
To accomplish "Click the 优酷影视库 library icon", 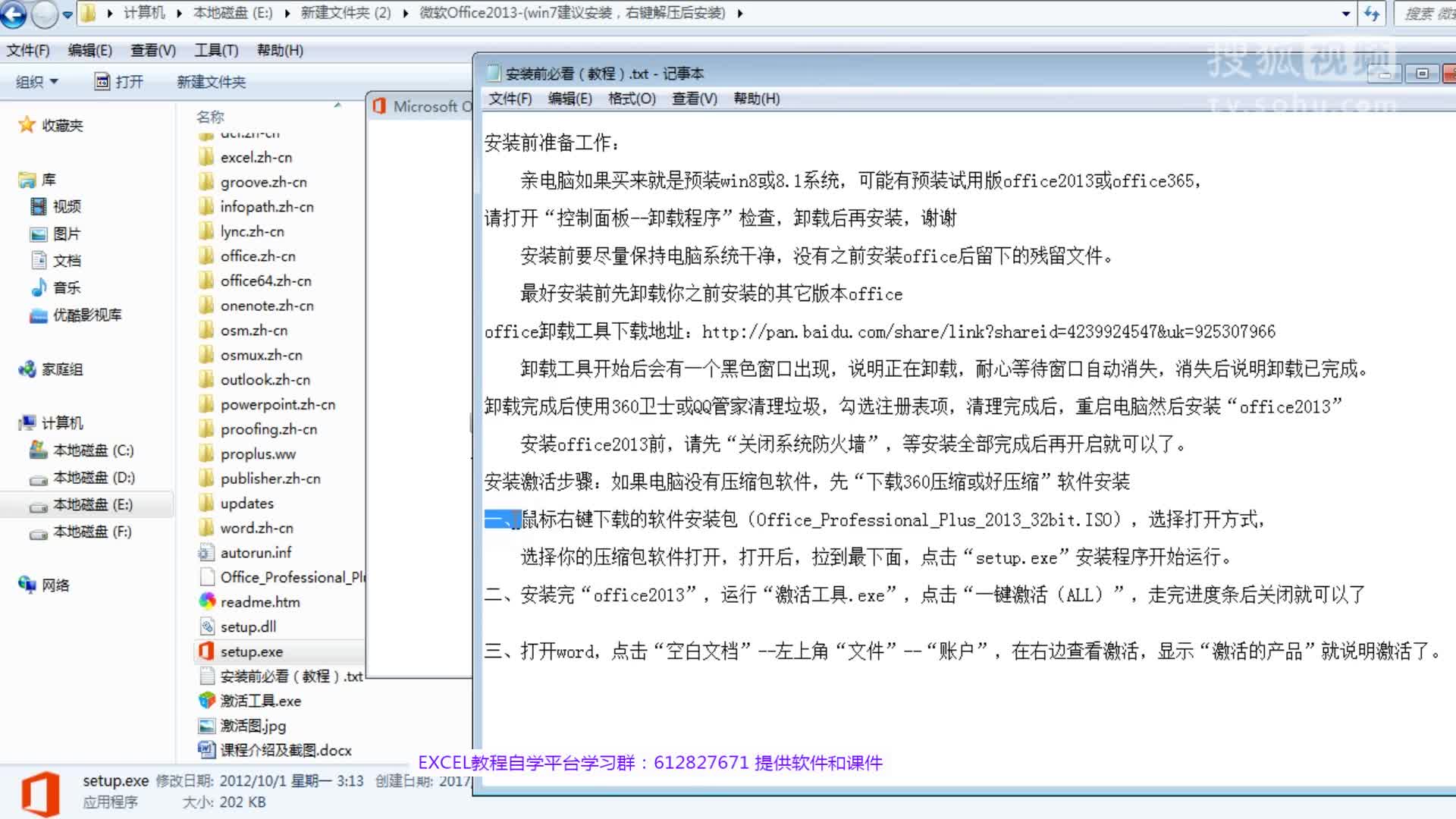I will [39, 315].
